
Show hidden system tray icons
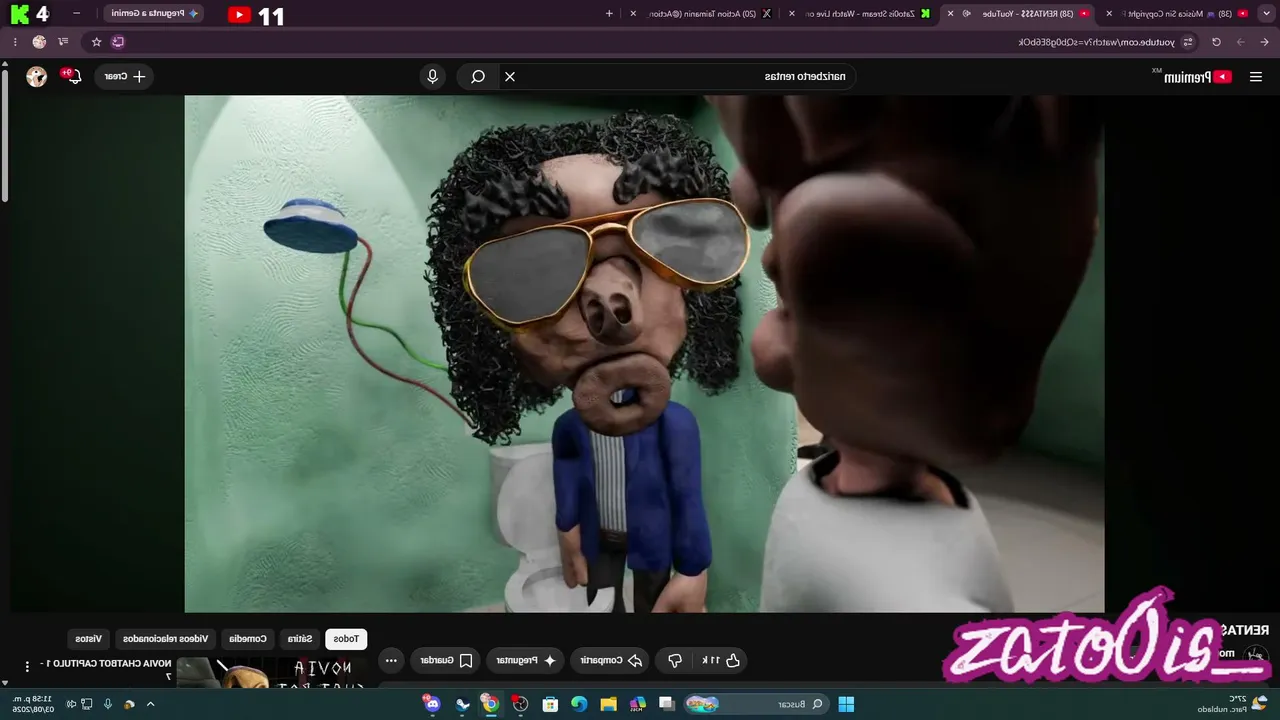(151, 704)
